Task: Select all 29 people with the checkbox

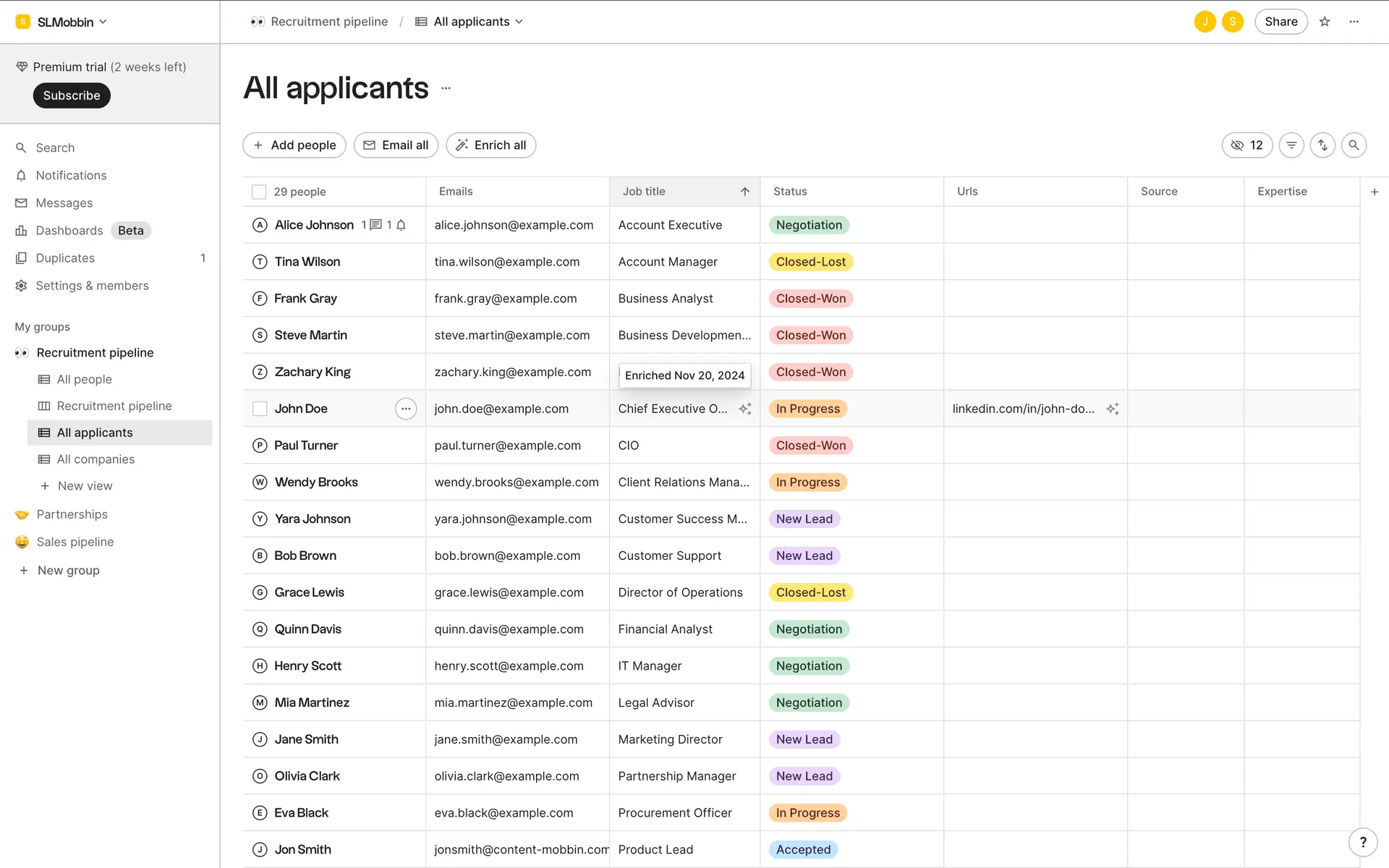Action: coord(259,192)
